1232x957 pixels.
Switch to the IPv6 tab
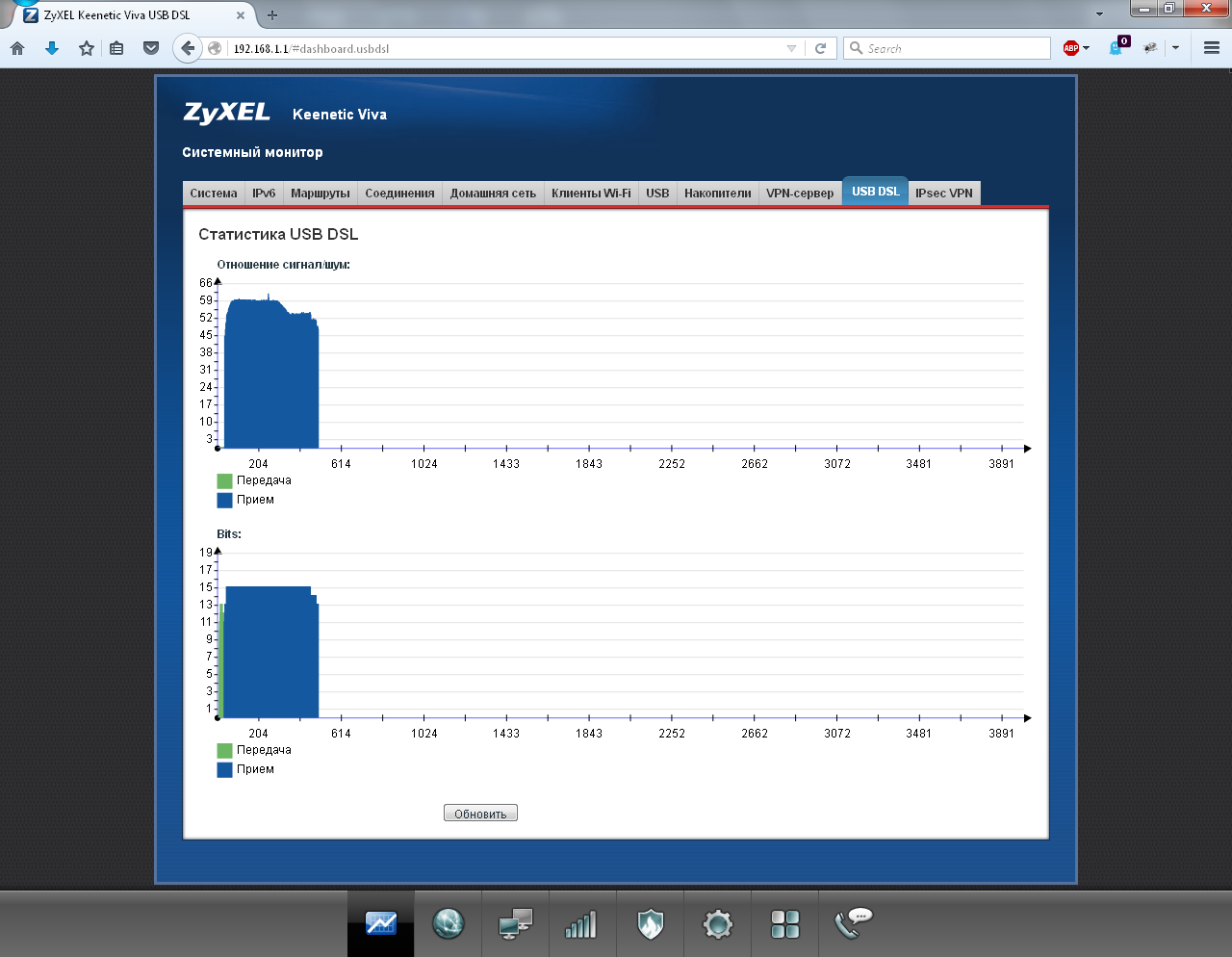pyautogui.click(x=264, y=194)
